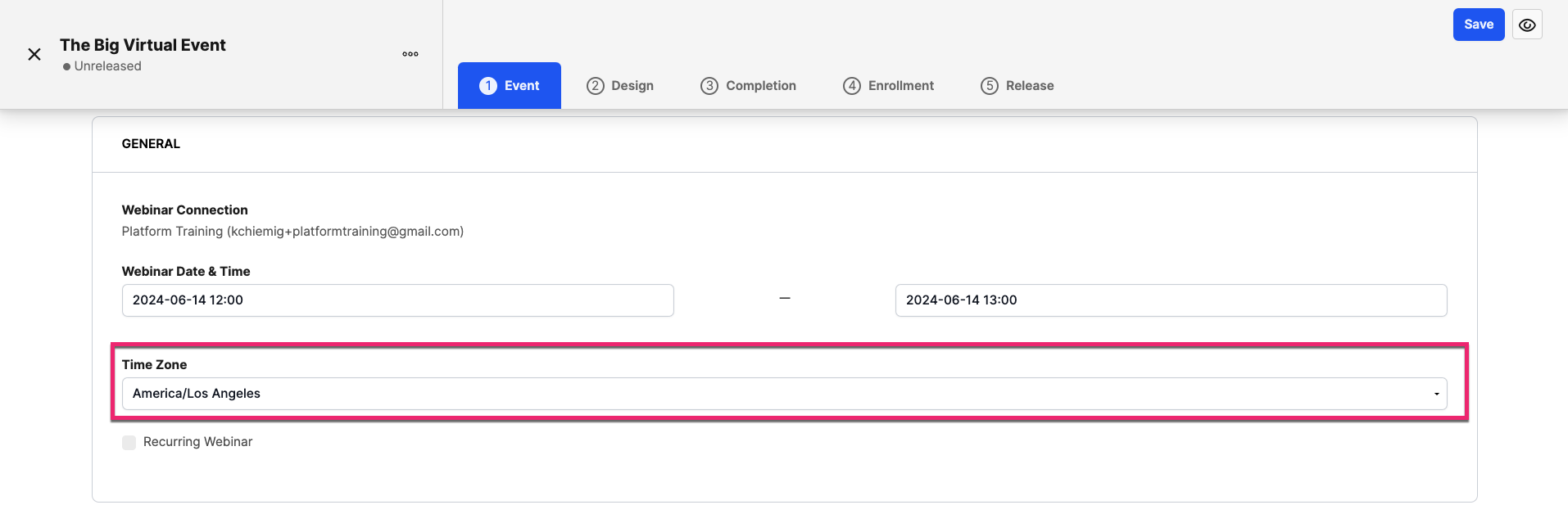Close the event editor with X icon

[34, 54]
